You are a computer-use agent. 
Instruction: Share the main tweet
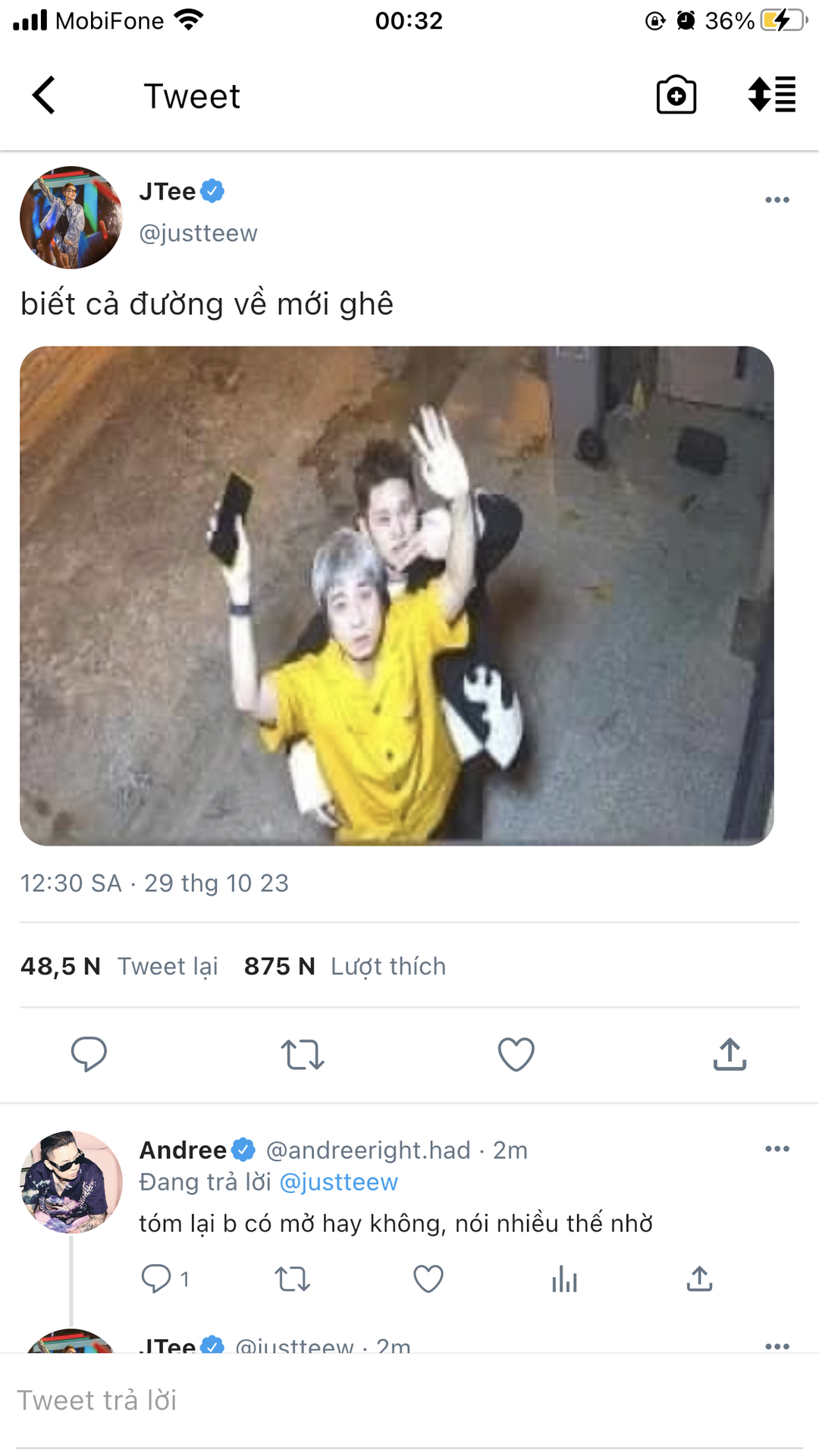pos(730,1054)
